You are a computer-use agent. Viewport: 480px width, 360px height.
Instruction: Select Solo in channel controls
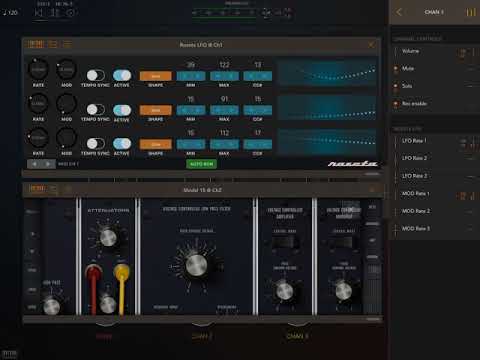(435, 86)
